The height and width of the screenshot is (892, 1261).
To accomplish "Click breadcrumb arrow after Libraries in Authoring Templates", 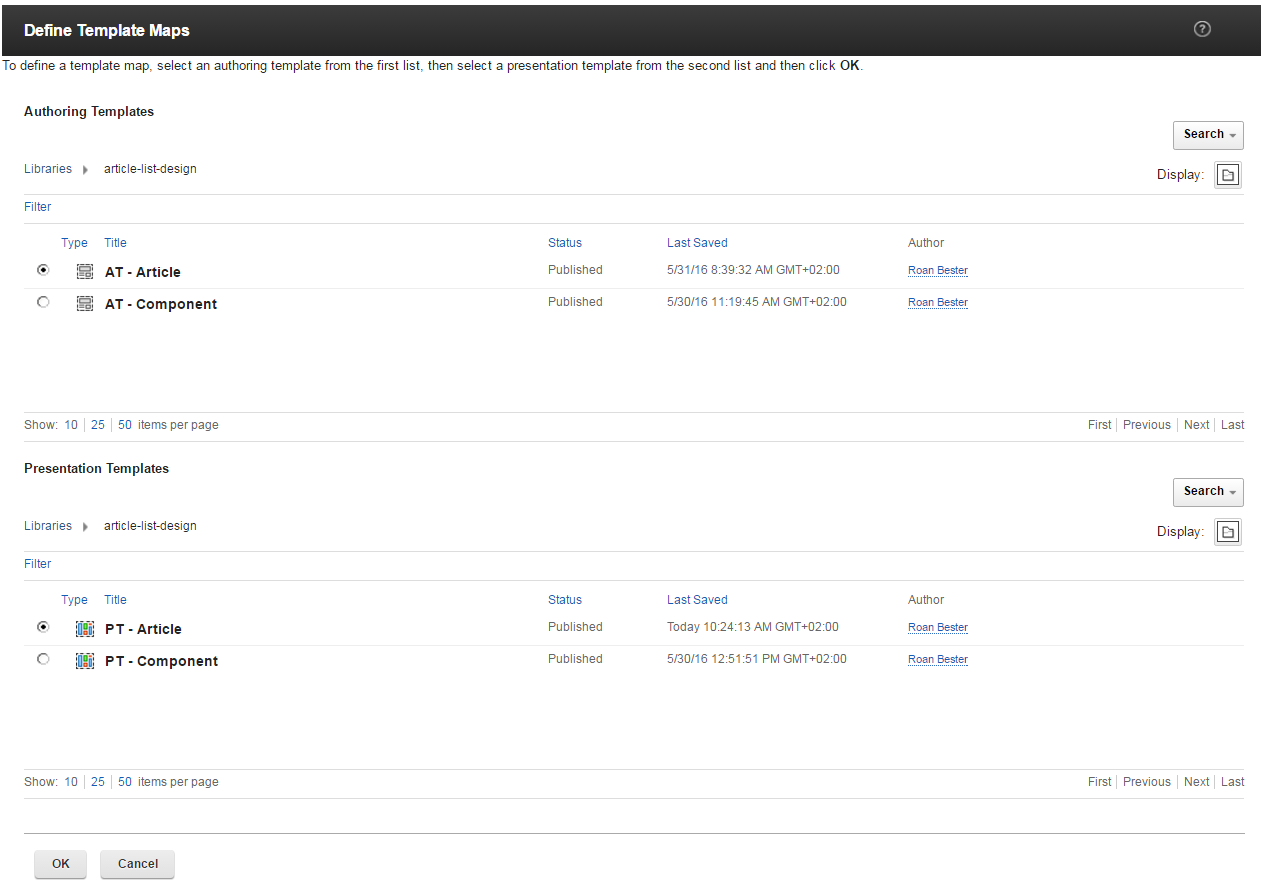I will pyautogui.click(x=86, y=170).
